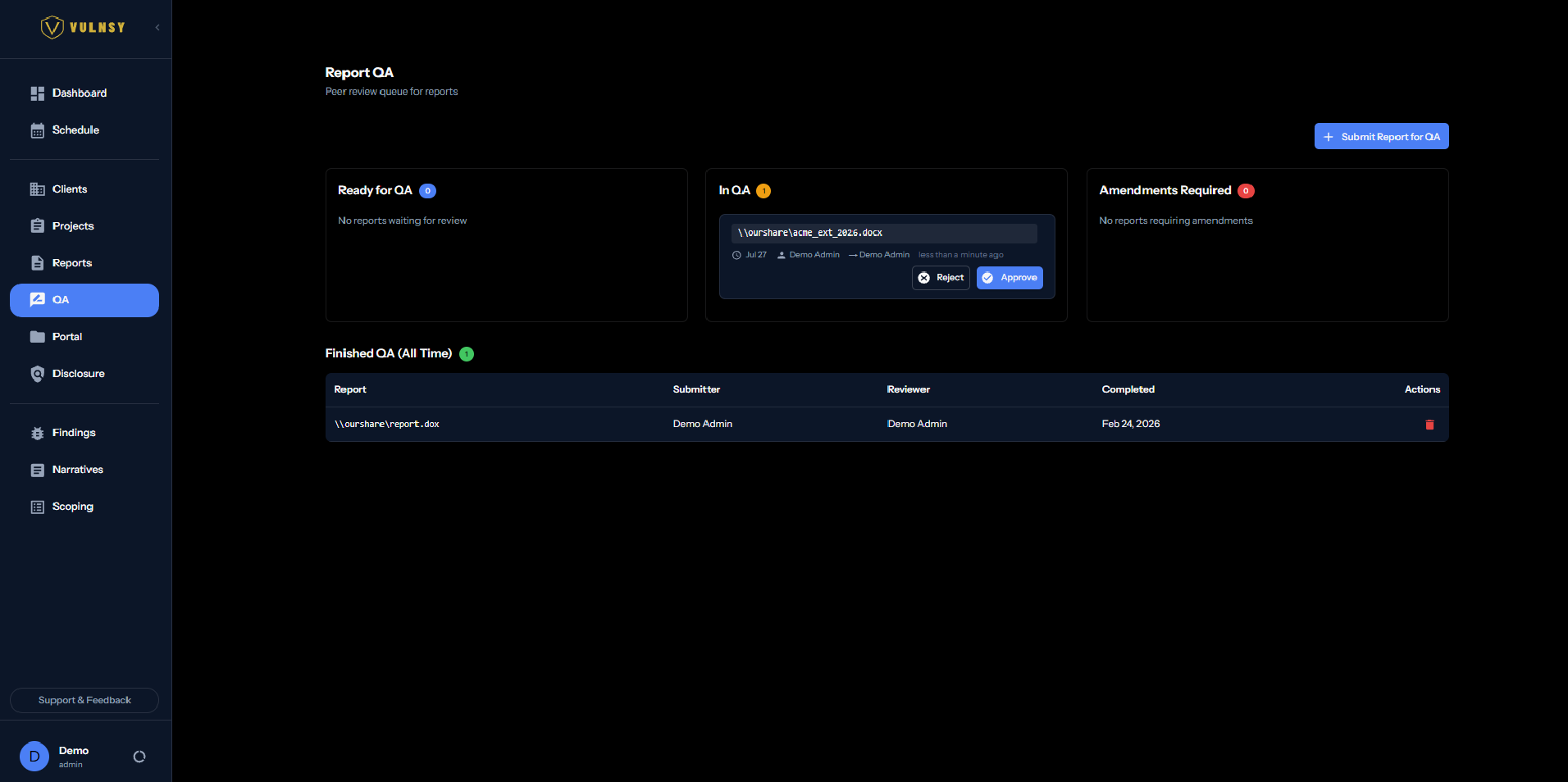Viewport: 1568px width, 782px height.
Task: Click the Finished QA count badge
Action: coord(467,354)
